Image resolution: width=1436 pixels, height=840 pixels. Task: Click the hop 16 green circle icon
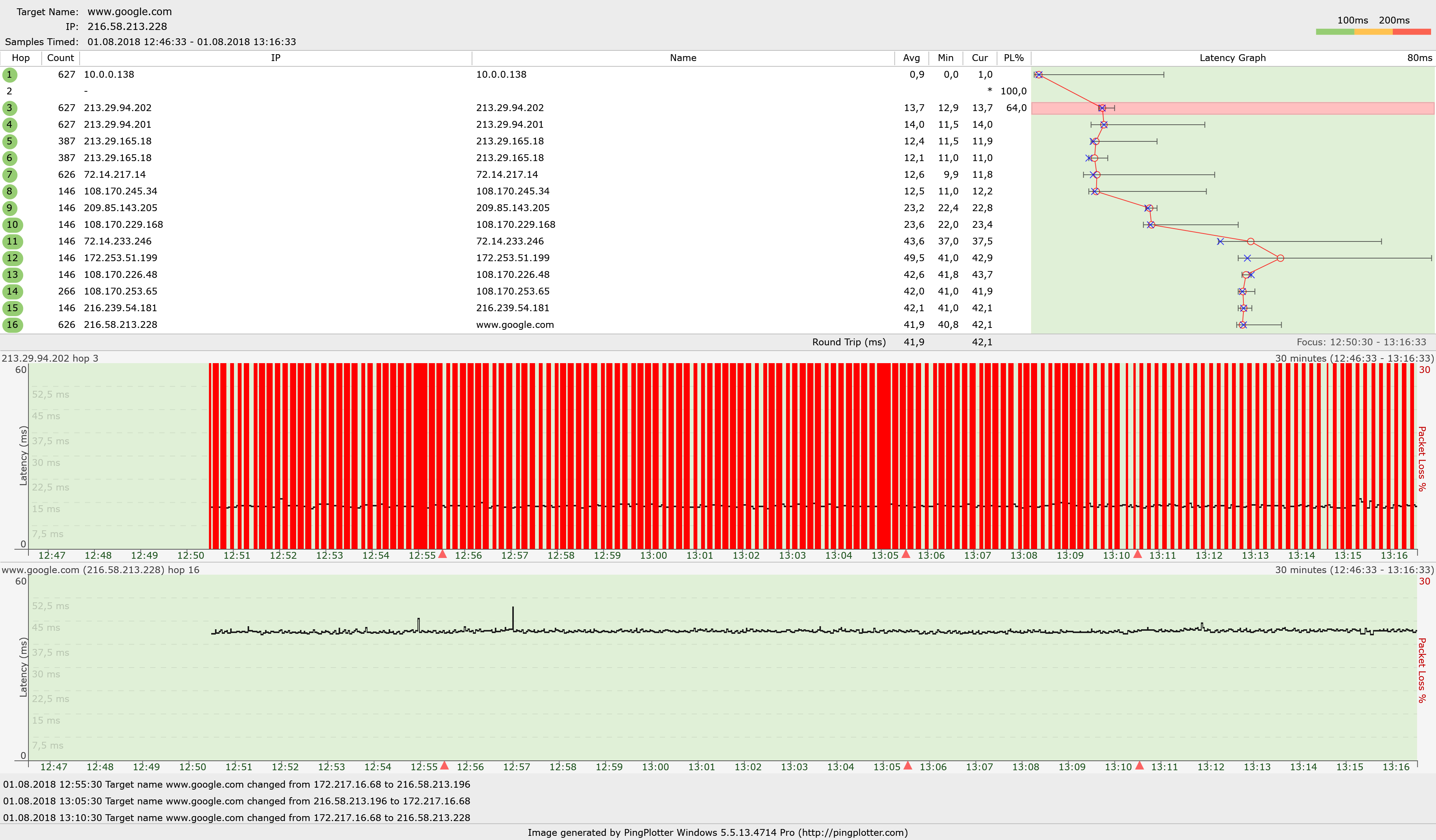(12, 324)
